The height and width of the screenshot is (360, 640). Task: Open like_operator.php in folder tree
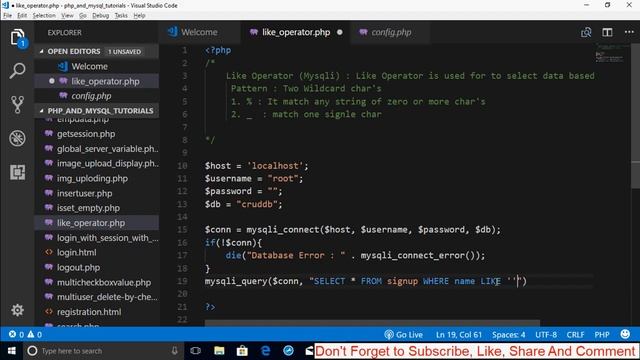click(97, 223)
